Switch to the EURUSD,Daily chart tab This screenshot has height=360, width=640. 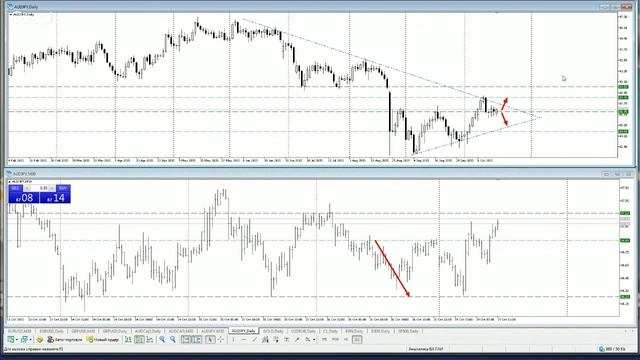coord(51,331)
